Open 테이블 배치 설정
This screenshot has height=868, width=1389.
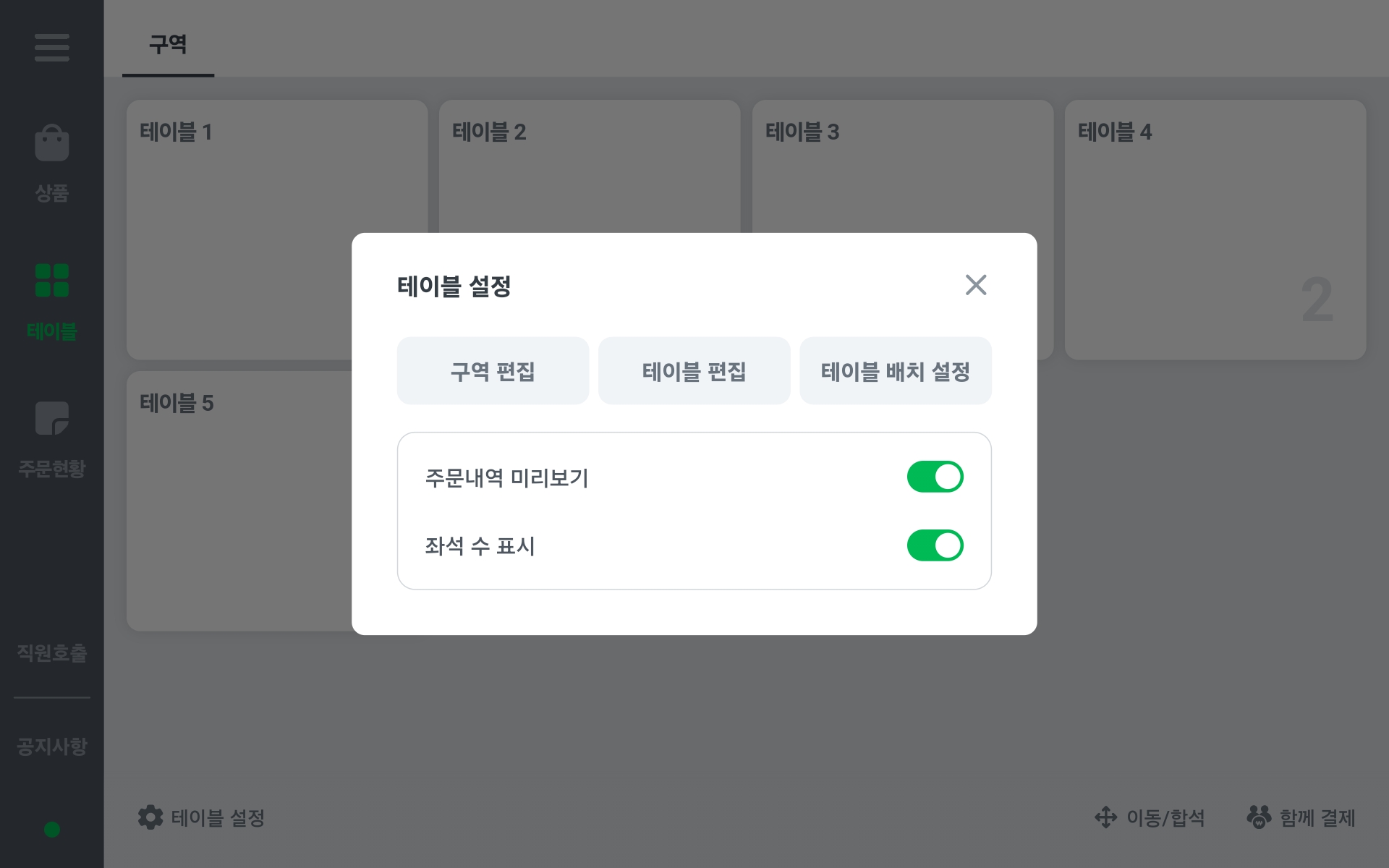click(x=895, y=371)
